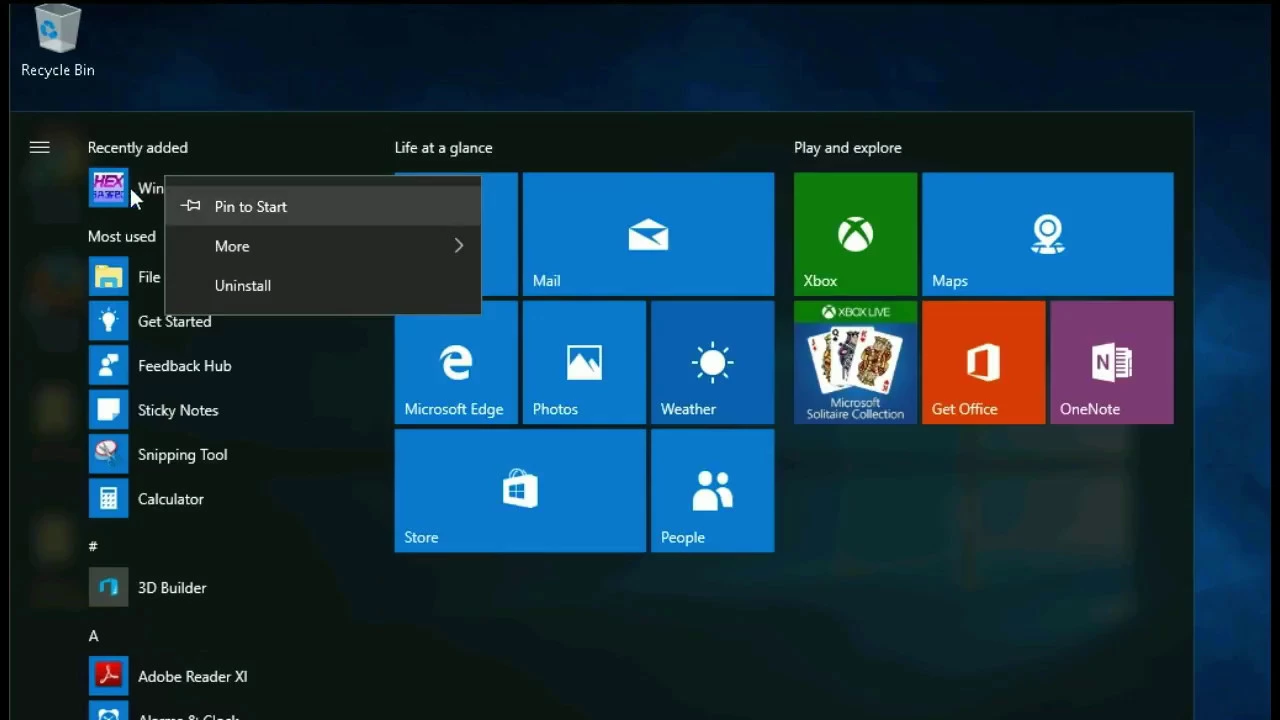
Task: Click the Get Started app label
Action: 174,321
